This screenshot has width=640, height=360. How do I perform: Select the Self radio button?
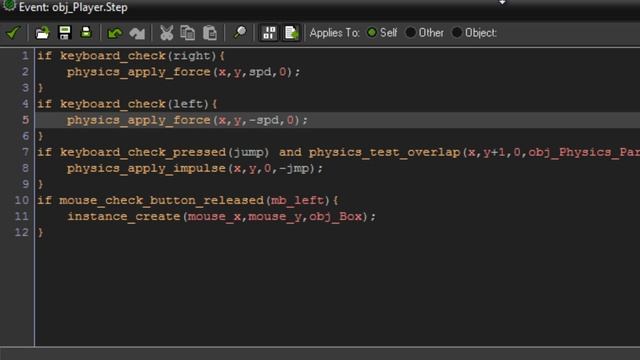[x=371, y=33]
